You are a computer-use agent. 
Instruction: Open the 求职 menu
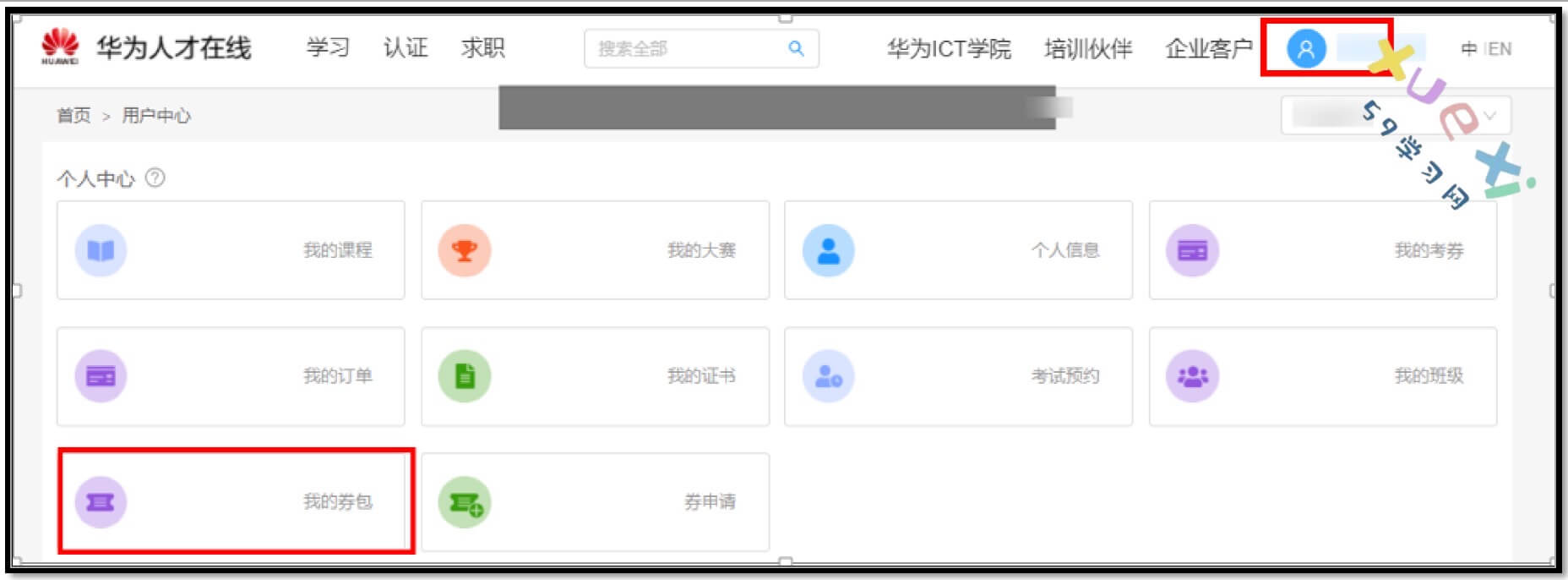pyautogui.click(x=483, y=48)
